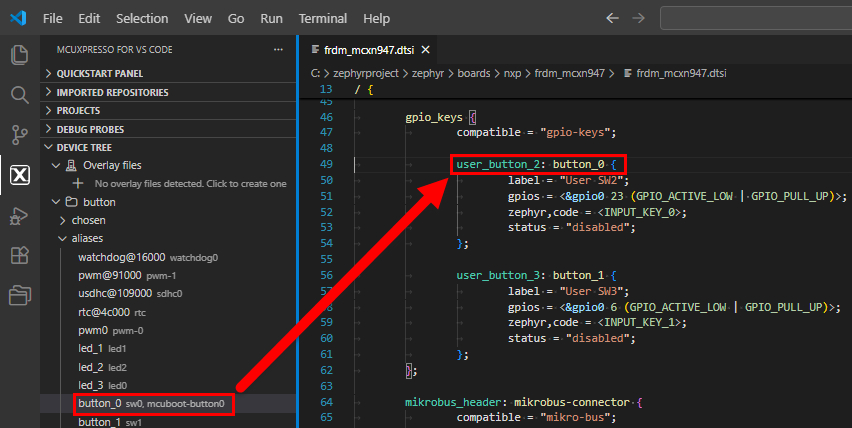Open Source Control view icon
This screenshot has height=428, width=852.
(x=20, y=135)
